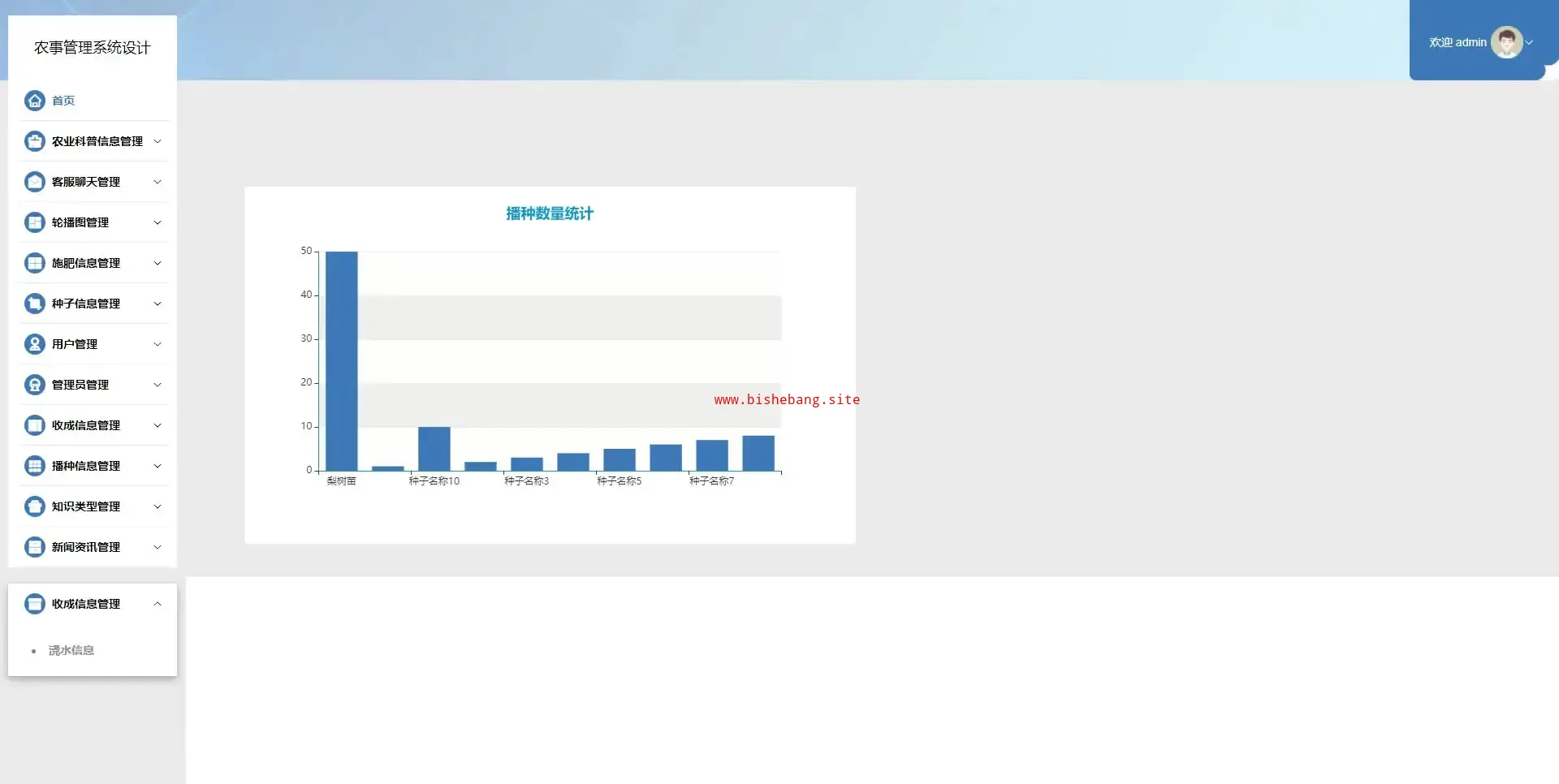Click the 客服聊天管理 sidebar icon
1559x784 pixels.
pyautogui.click(x=35, y=182)
